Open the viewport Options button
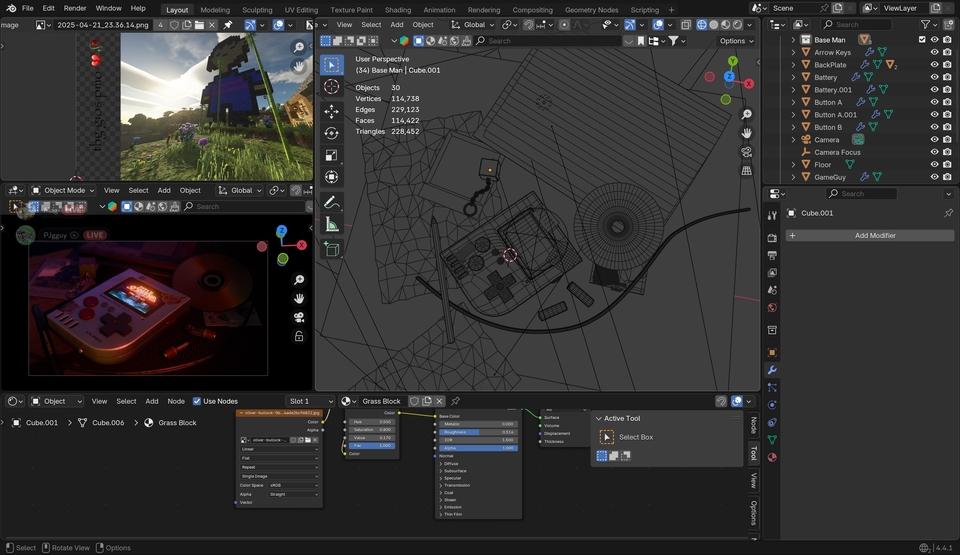960x555 pixels. [x=735, y=41]
